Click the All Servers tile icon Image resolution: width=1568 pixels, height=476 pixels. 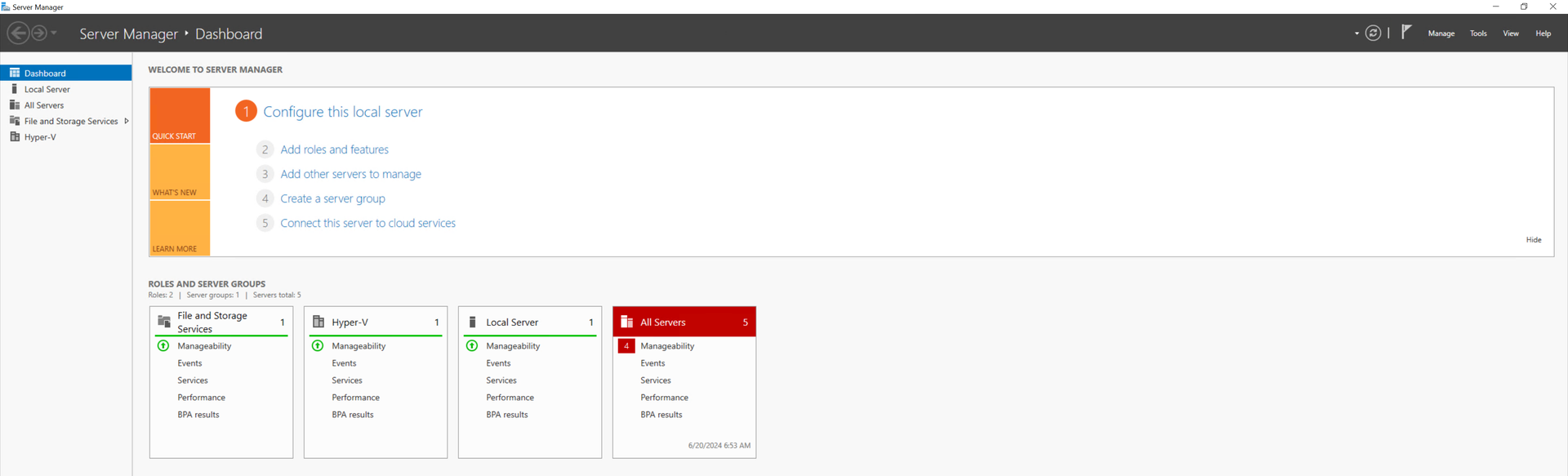627,322
